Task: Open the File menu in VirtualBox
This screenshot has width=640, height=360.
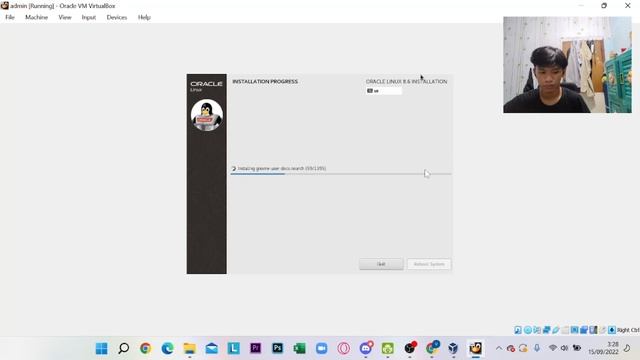Action: [10, 17]
